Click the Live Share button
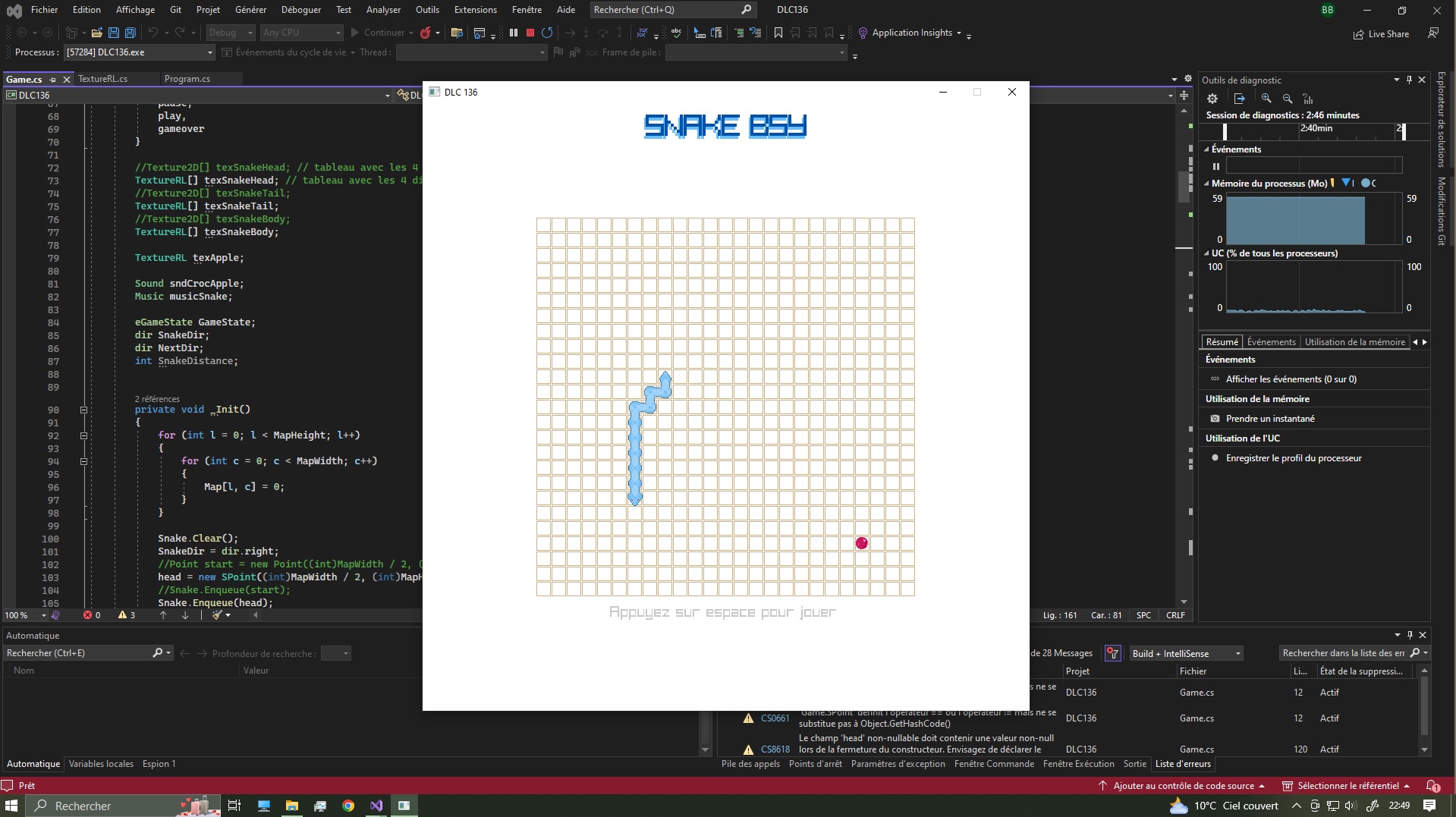 tap(1382, 34)
